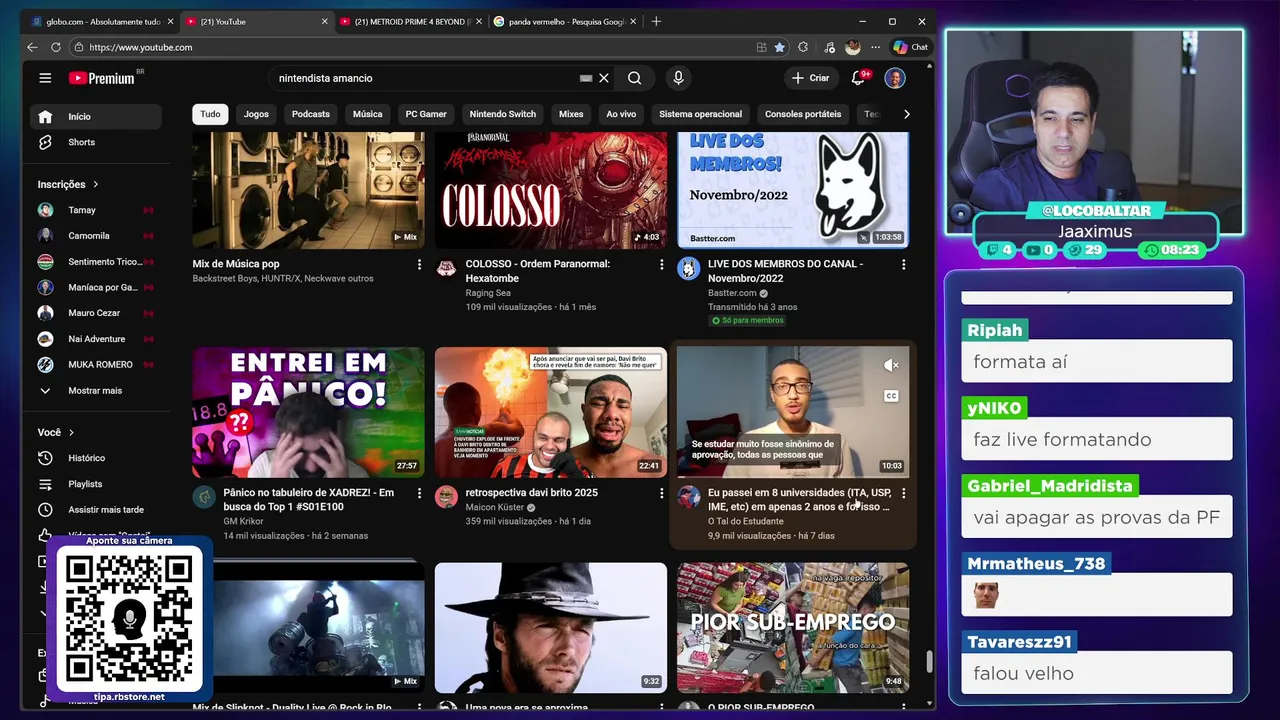Open the options menu for retrospectiva davi brito

(661, 494)
